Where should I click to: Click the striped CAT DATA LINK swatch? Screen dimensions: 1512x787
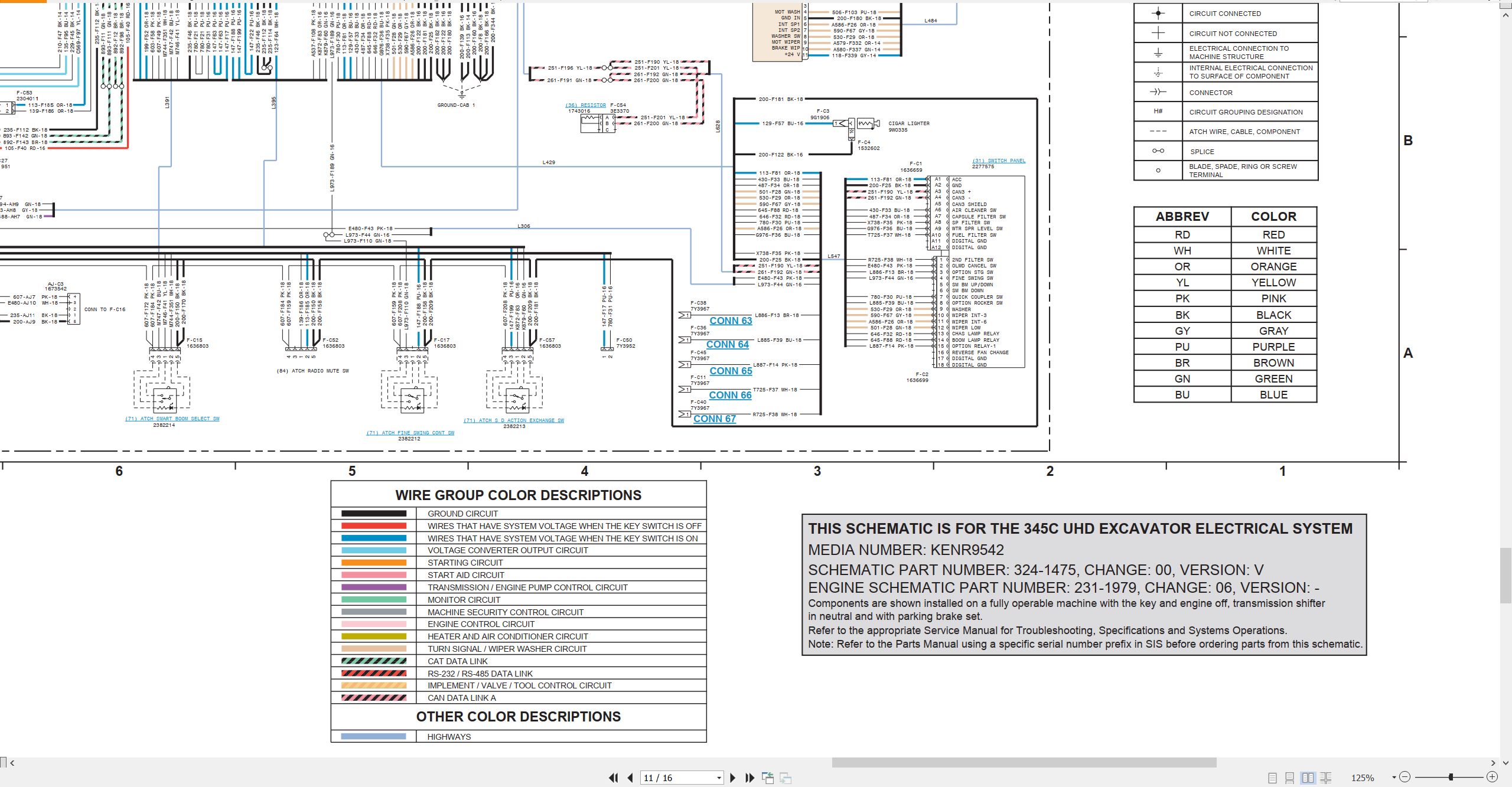pos(373,661)
